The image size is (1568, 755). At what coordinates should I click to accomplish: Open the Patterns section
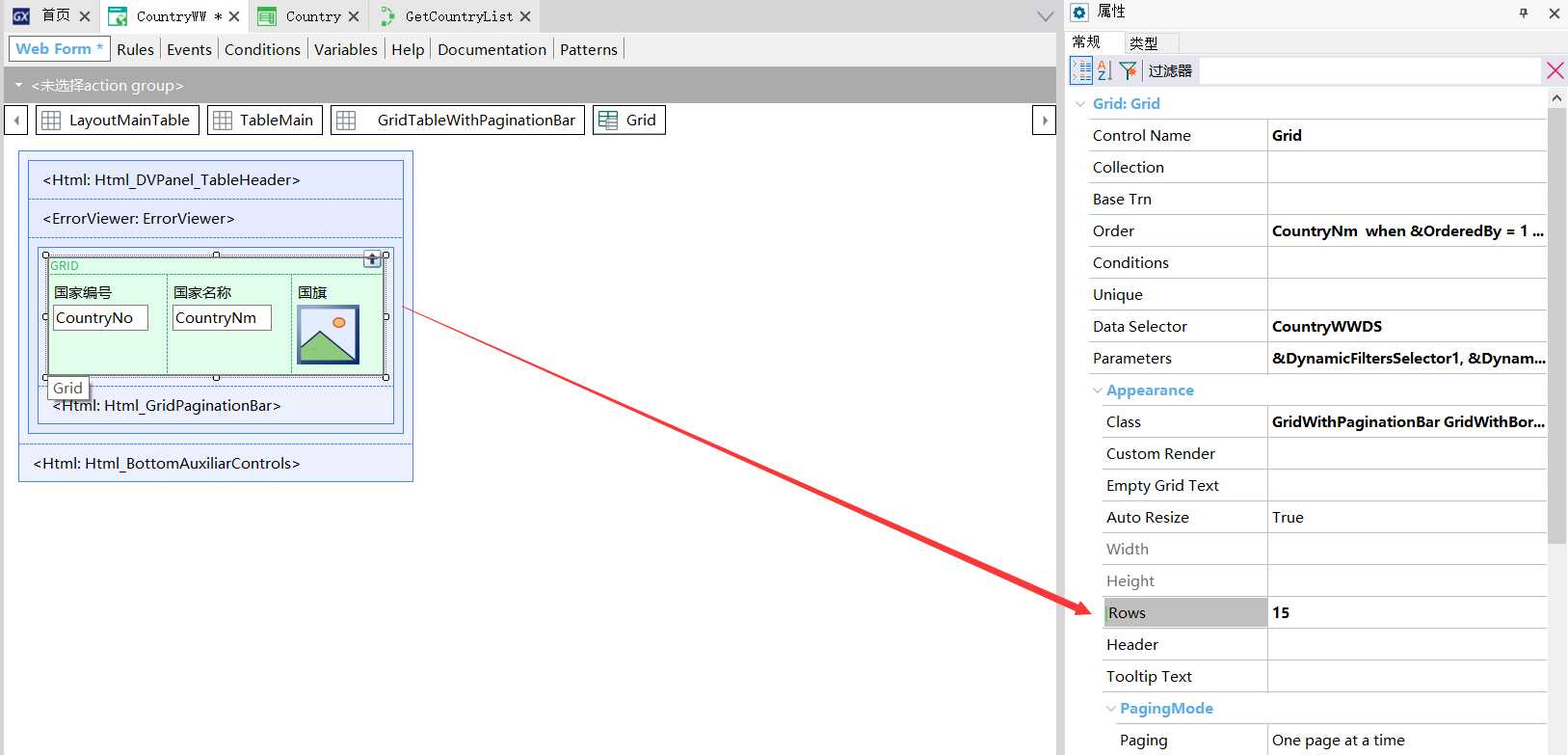click(x=588, y=49)
